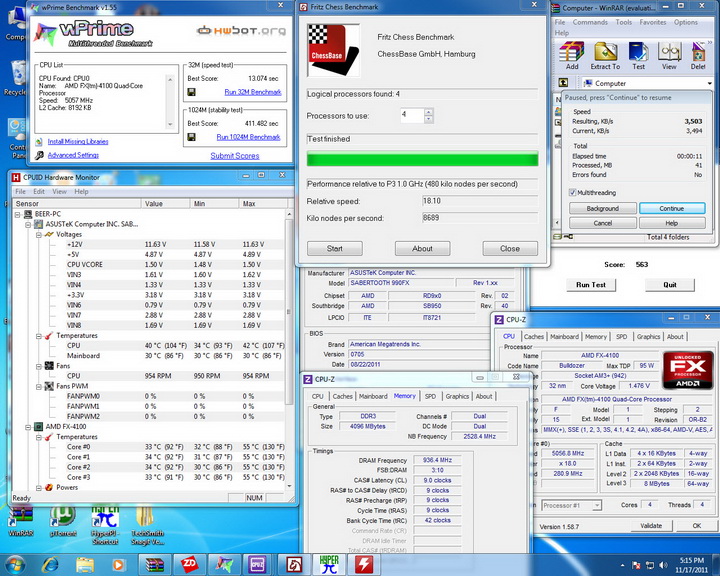Click red lightning bolt taskbar icon
Viewport: 720px width, 576px height.
[x=363, y=565]
